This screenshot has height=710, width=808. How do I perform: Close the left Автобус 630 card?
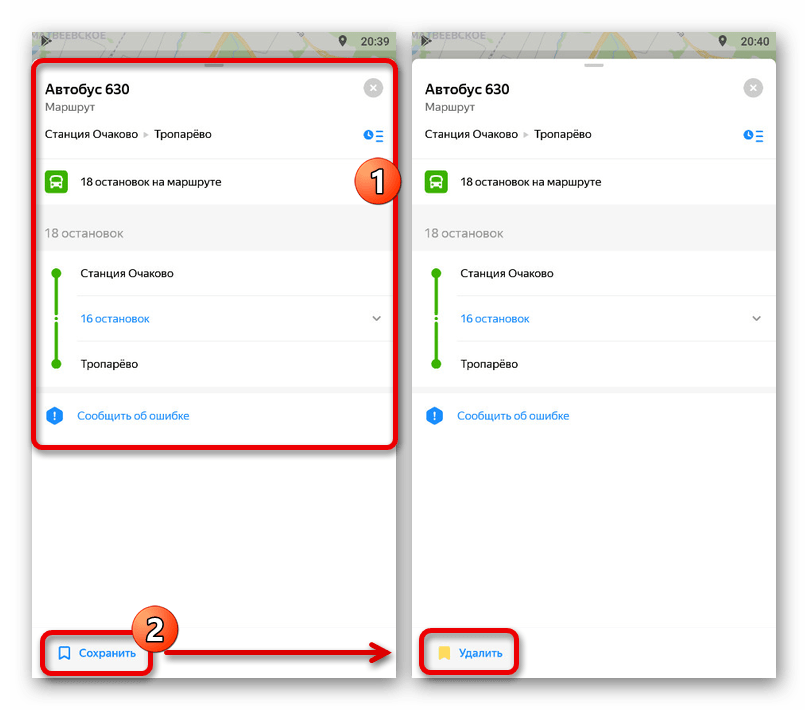click(x=373, y=88)
